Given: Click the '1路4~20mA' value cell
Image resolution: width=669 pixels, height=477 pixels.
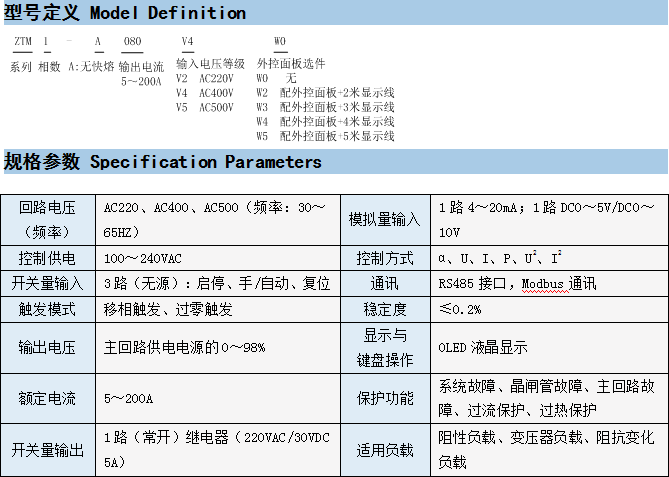Looking at the screenshot, I should click(550, 220).
